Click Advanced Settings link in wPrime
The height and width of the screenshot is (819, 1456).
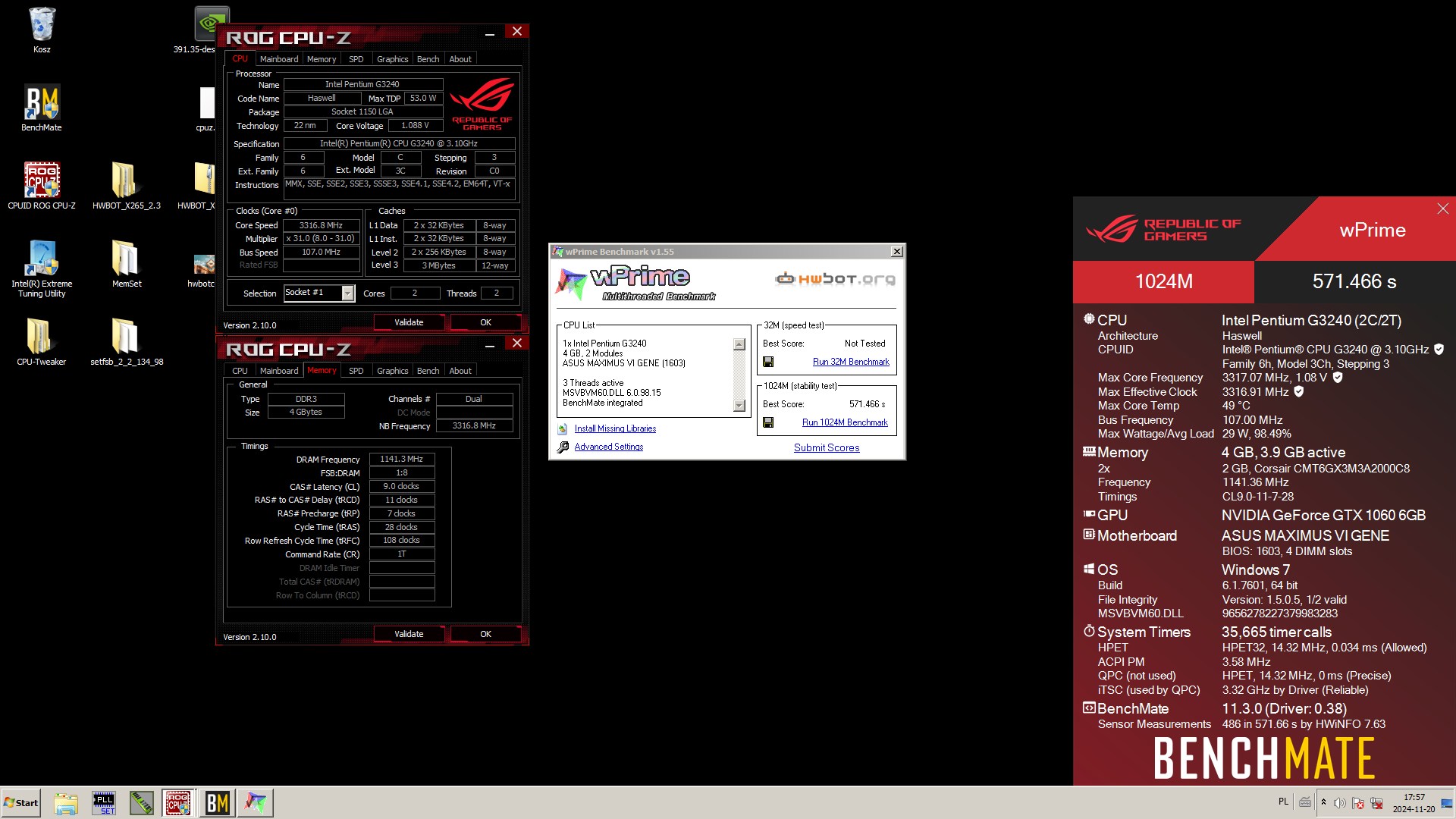coord(608,447)
